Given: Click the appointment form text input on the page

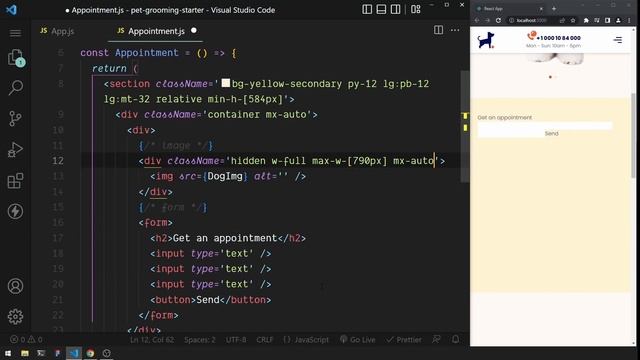Looking at the screenshot, I should tap(545, 125).
